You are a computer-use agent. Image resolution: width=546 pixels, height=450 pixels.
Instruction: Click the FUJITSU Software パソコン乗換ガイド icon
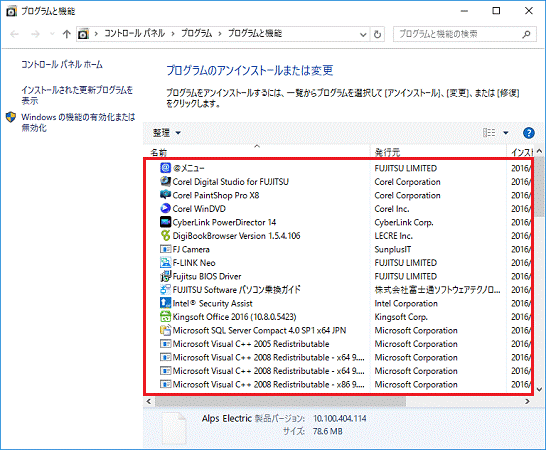point(165,289)
